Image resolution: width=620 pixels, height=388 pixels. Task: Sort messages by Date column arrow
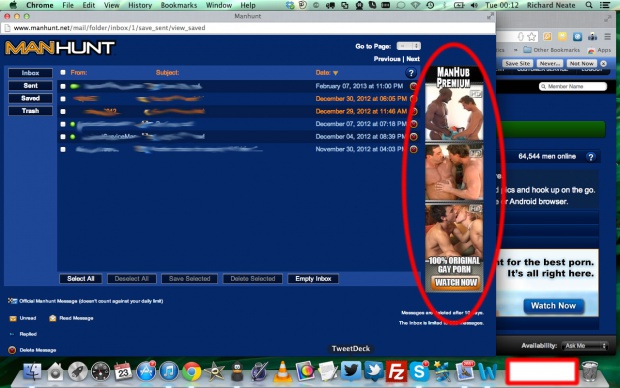[x=336, y=73]
